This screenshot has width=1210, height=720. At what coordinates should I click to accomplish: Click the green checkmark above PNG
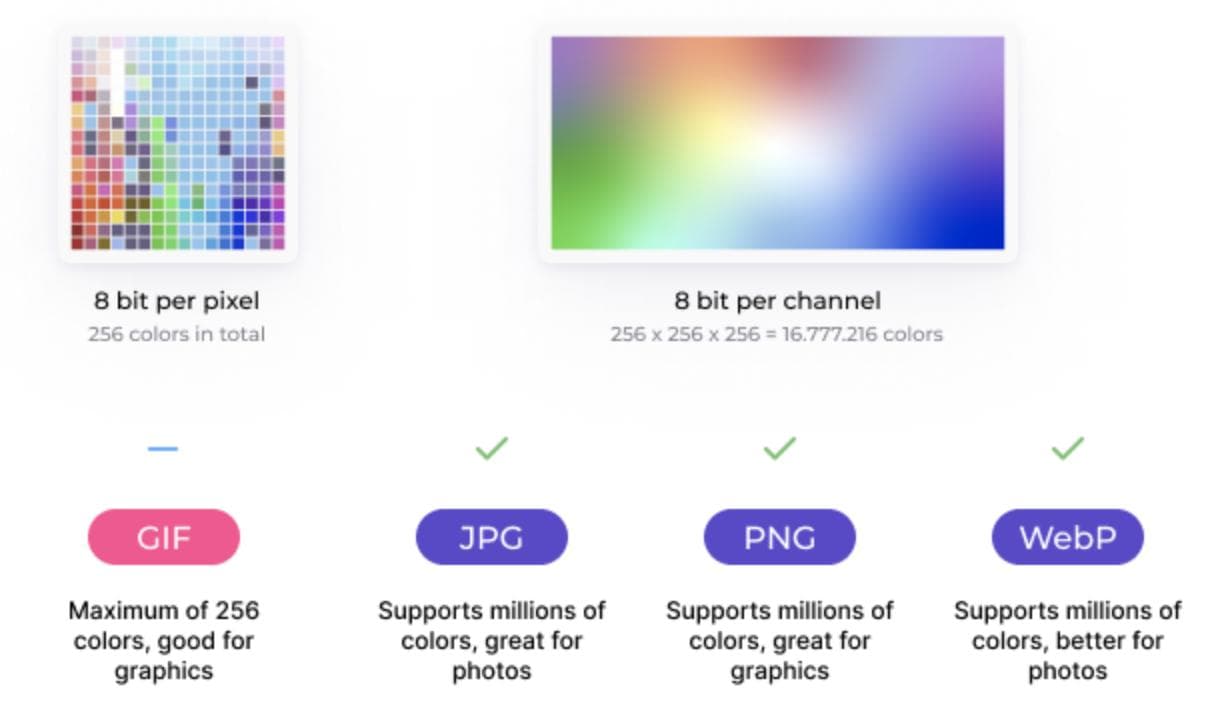pos(779,449)
